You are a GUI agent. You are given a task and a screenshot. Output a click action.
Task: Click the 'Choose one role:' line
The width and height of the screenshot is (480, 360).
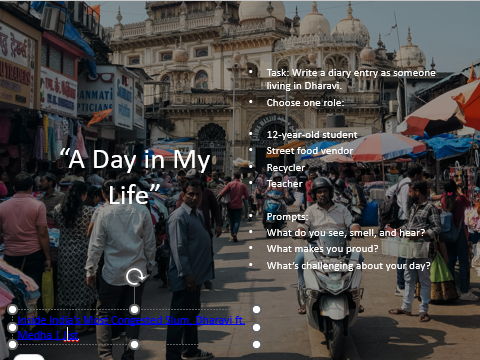pyautogui.click(x=305, y=103)
